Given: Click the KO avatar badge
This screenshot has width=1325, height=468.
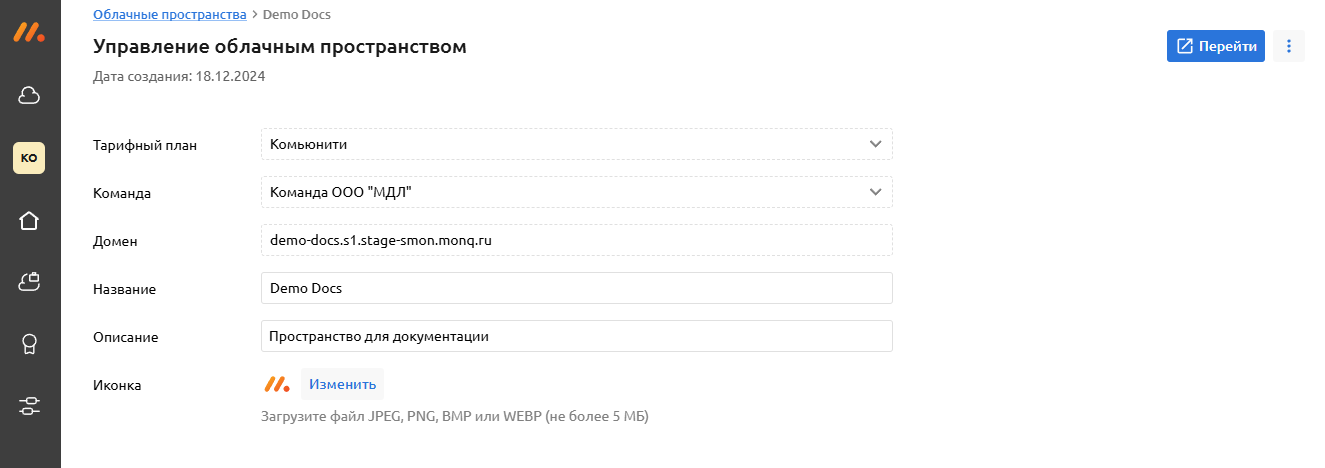Looking at the screenshot, I should click(29, 158).
